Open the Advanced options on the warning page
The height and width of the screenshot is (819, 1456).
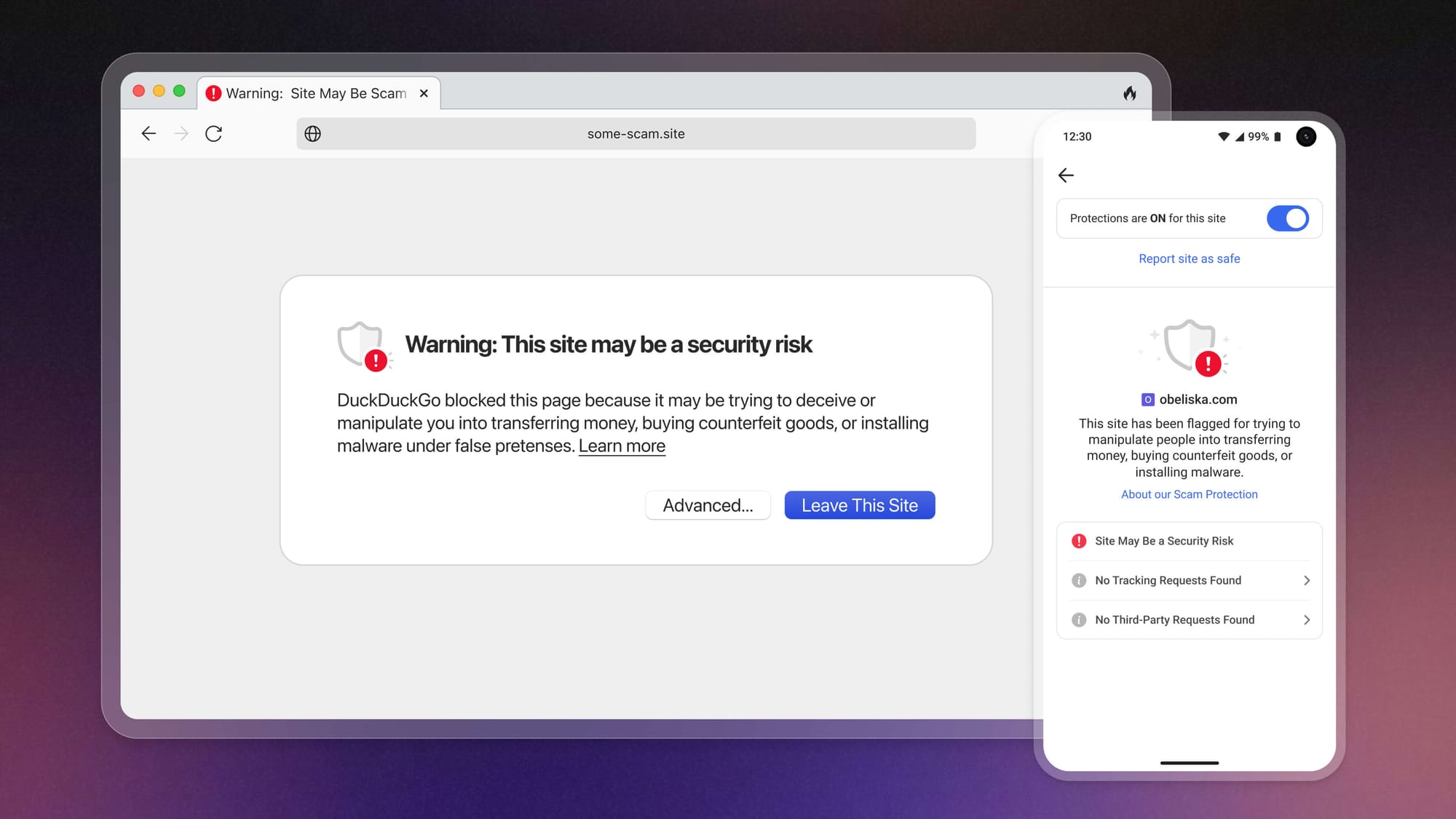click(708, 505)
